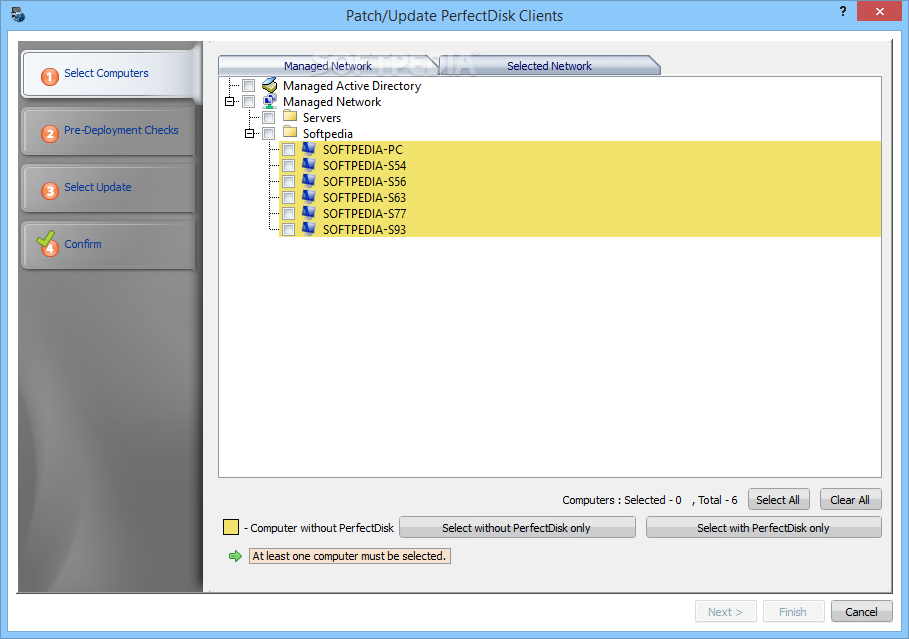Select the SOFTPEDIA-S93 tree row label
909x639 pixels.
(364, 230)
